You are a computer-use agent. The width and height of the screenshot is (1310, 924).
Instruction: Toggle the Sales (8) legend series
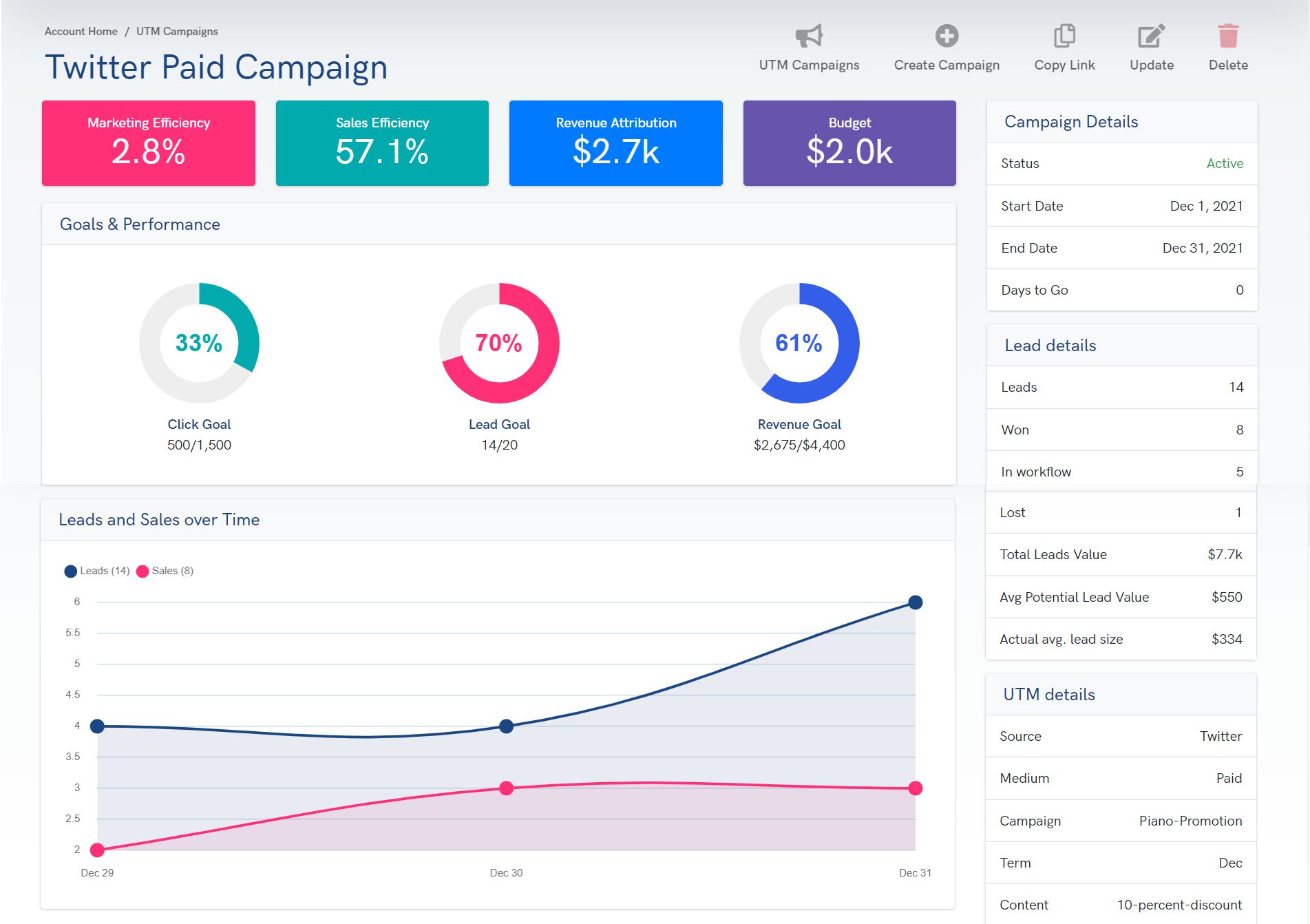point(165,571)
